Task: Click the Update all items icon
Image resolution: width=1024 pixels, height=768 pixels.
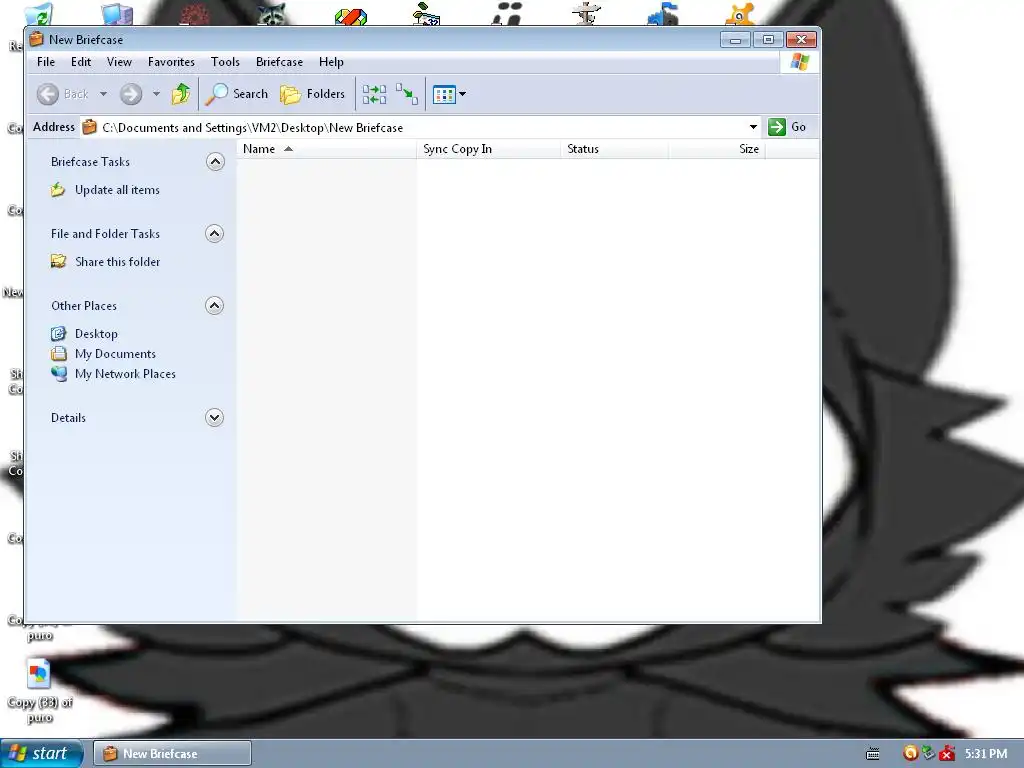Action: 58,190
